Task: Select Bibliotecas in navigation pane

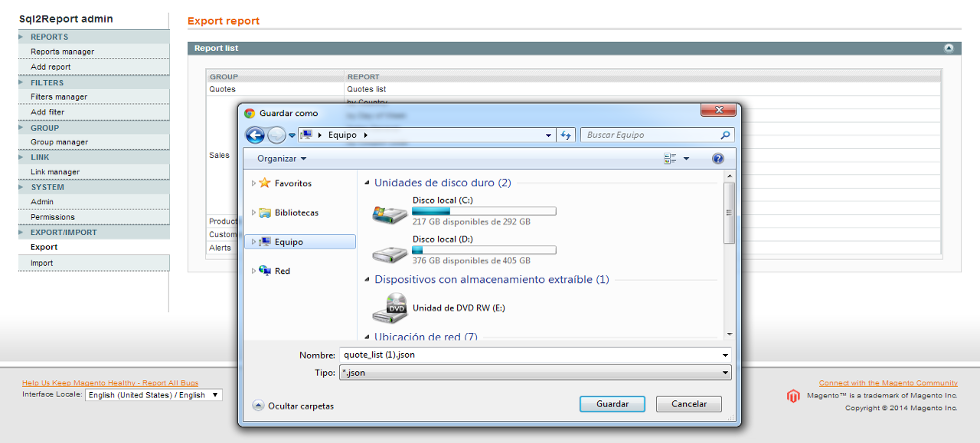Action: [296, 212]
